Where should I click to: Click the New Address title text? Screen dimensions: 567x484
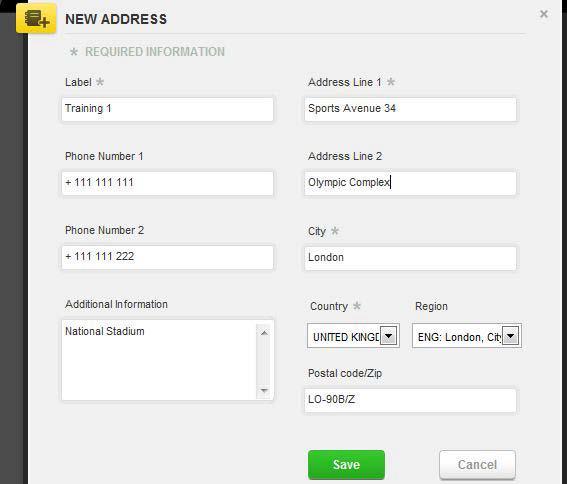point(116,19)
